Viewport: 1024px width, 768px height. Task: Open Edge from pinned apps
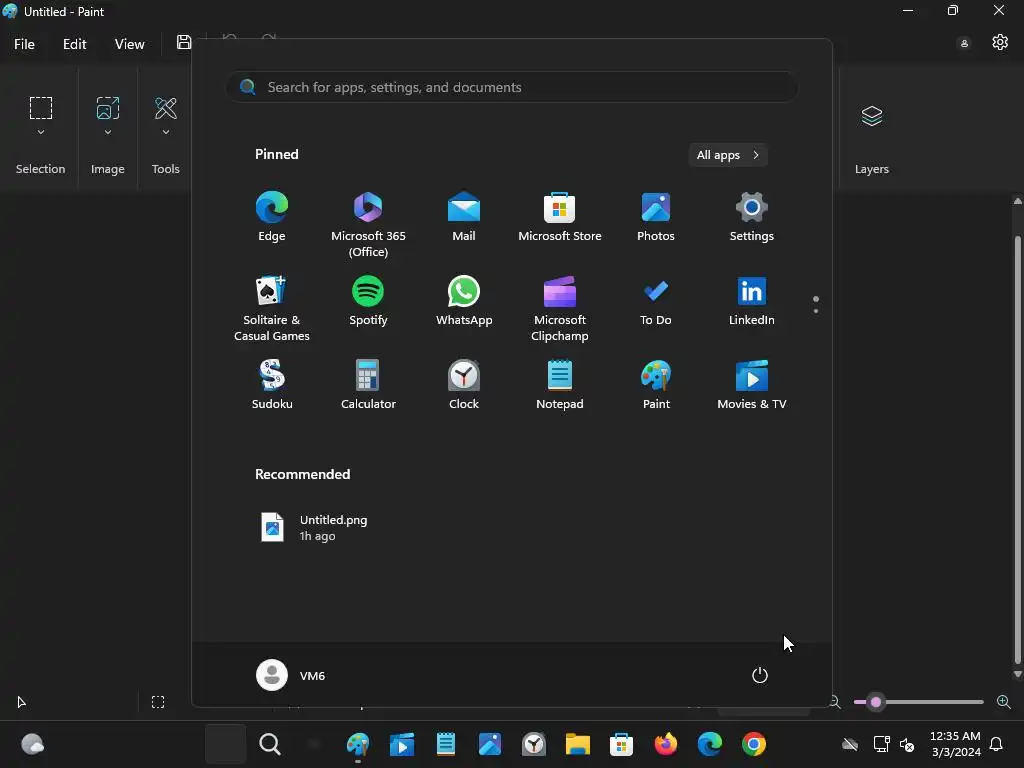272,217
